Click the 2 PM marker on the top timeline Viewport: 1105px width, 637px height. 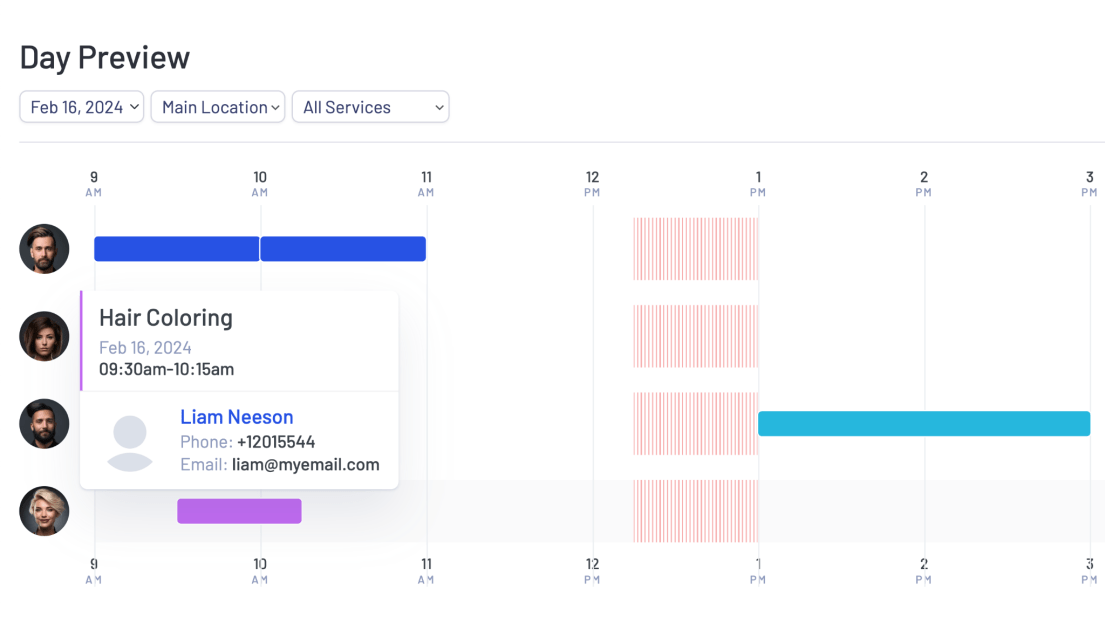point(924,183)
